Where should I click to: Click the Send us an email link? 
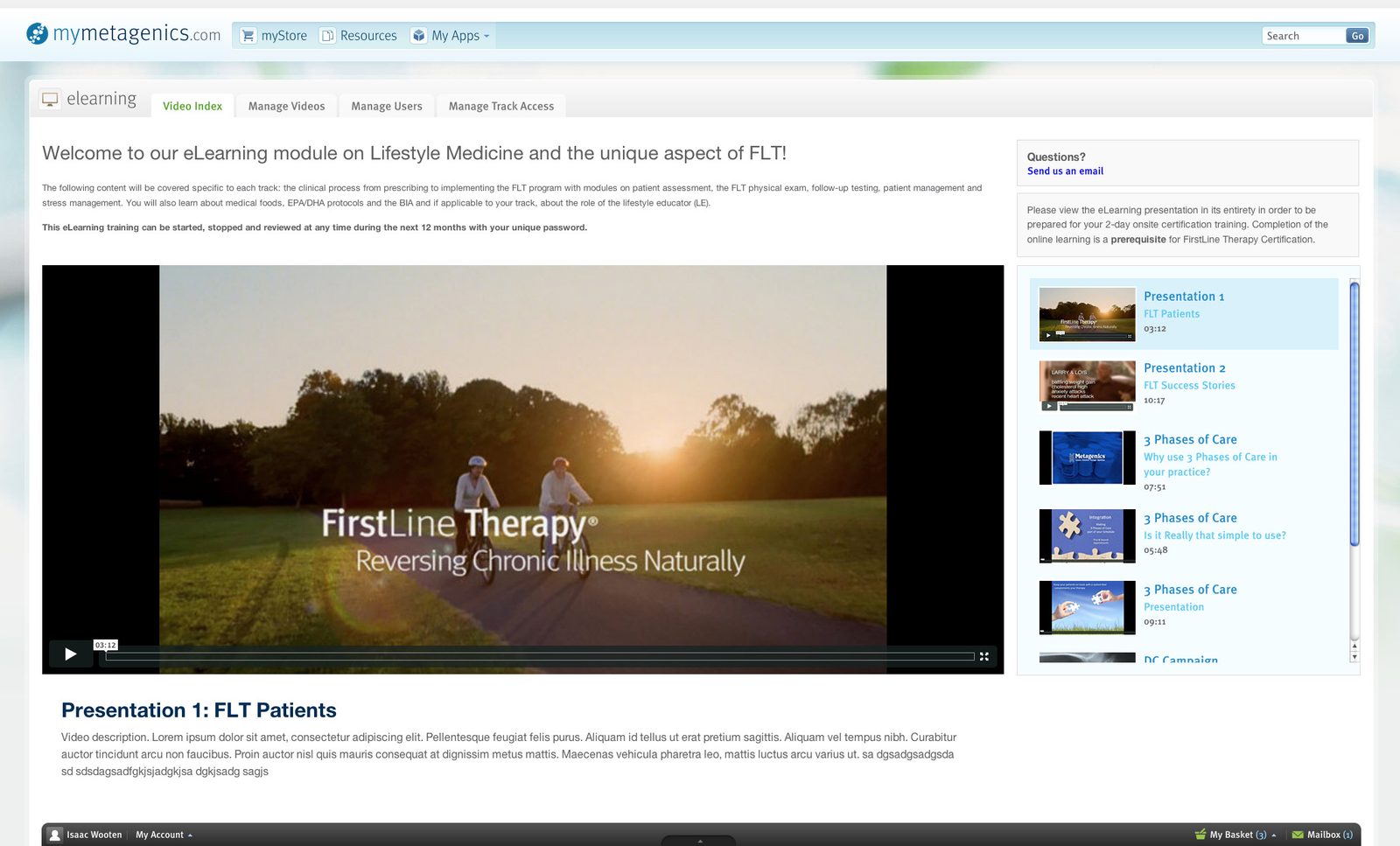(1065, 171)
